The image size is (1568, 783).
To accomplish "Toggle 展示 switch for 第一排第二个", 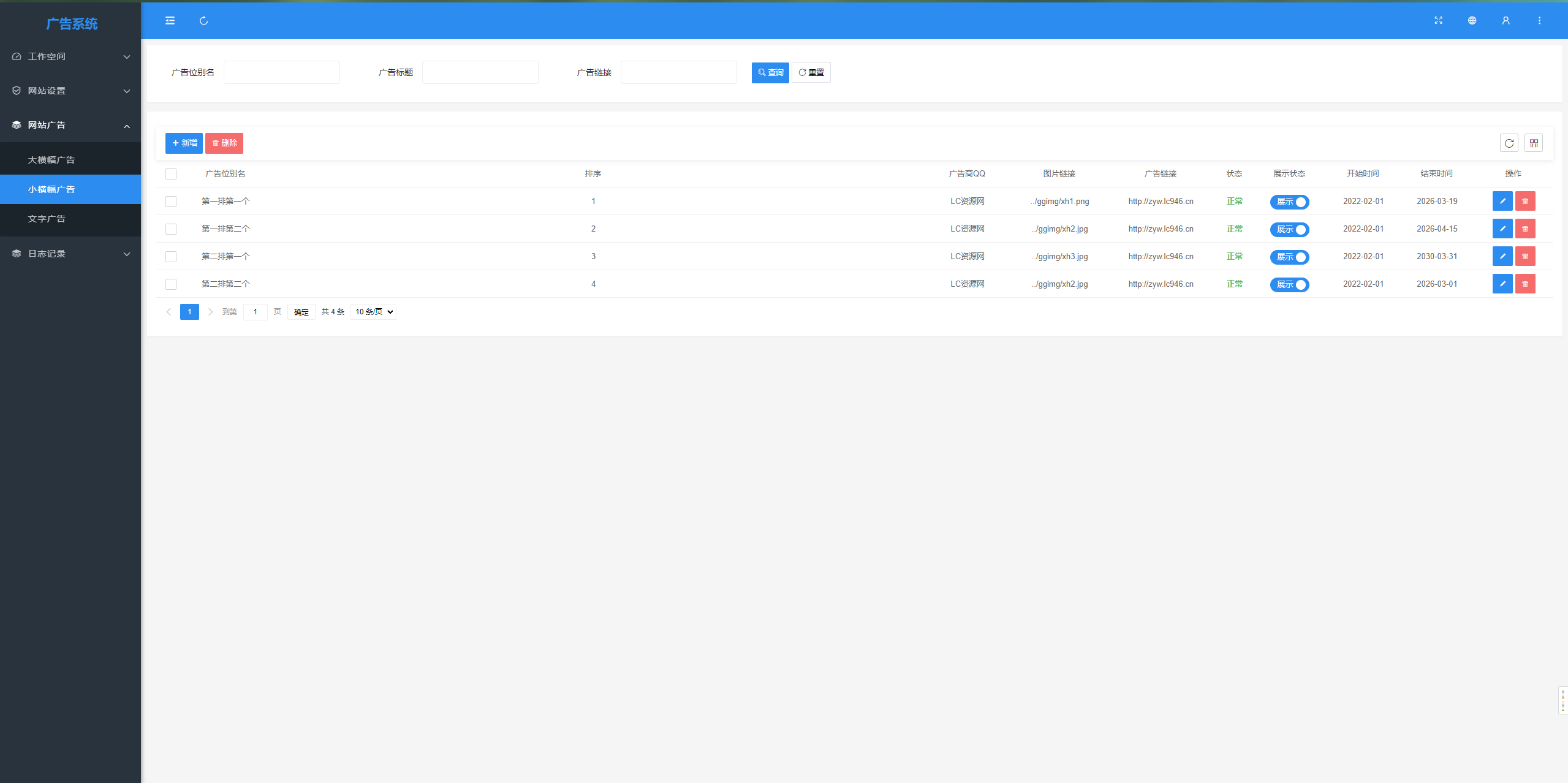I will [x=1289, y=229].
